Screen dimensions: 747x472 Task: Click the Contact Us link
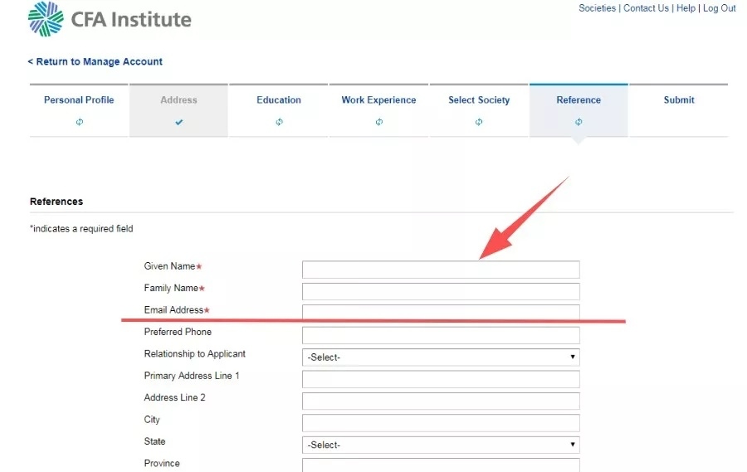[x=646, y=8]
